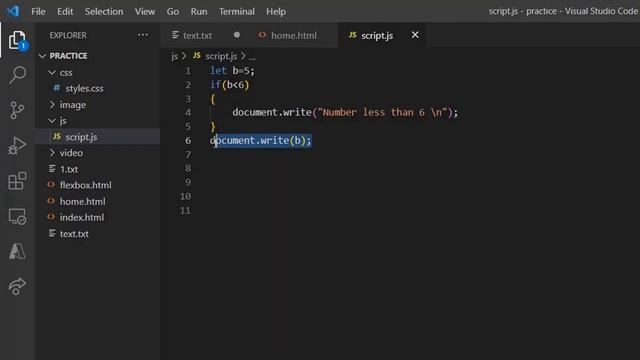Screen dimensions: 640x360
Task: Click line number 1 in the gutter
Action: (x=188, y=71)
